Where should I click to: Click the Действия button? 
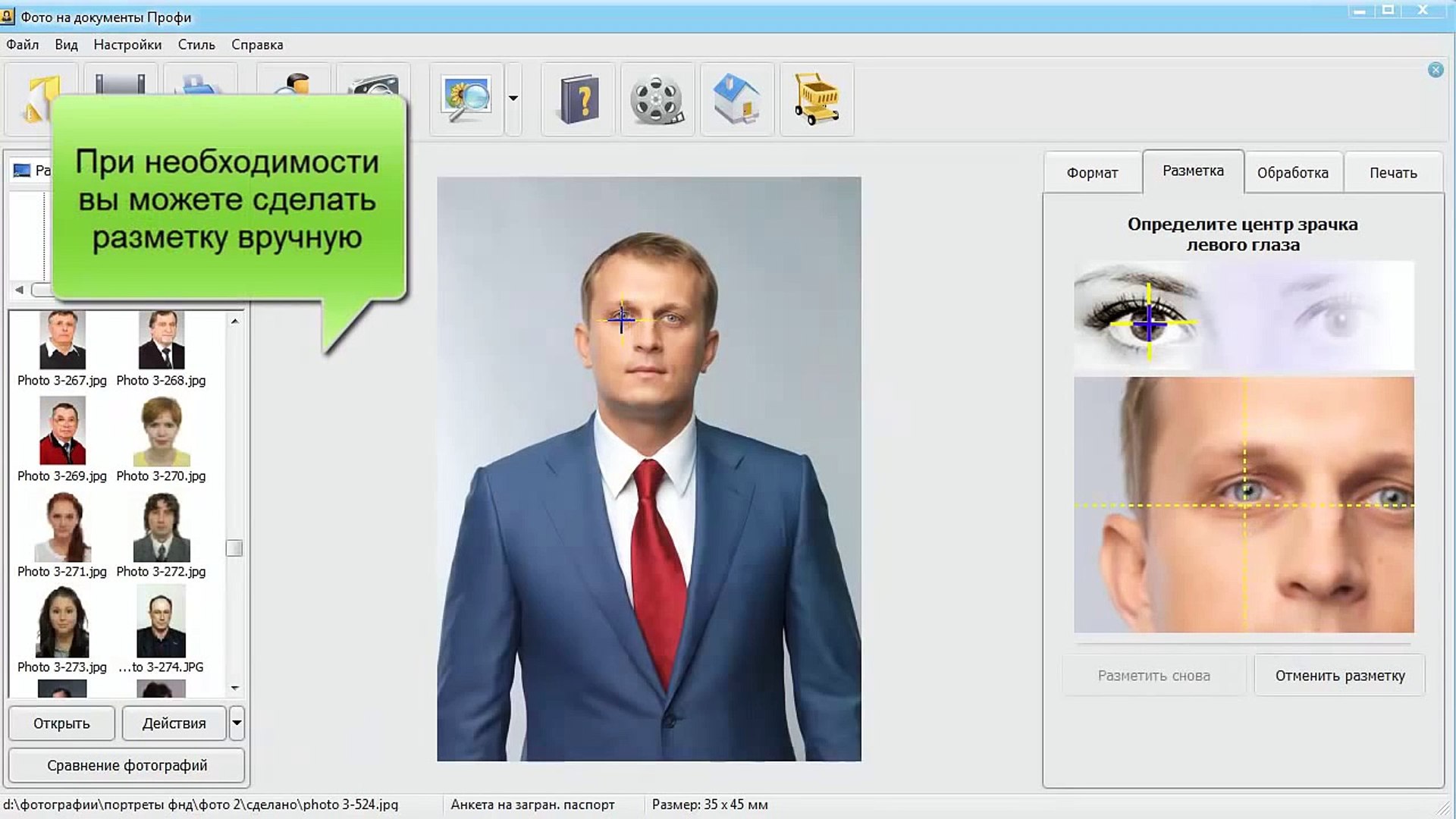pyautogui.click(x=174, y=723)
